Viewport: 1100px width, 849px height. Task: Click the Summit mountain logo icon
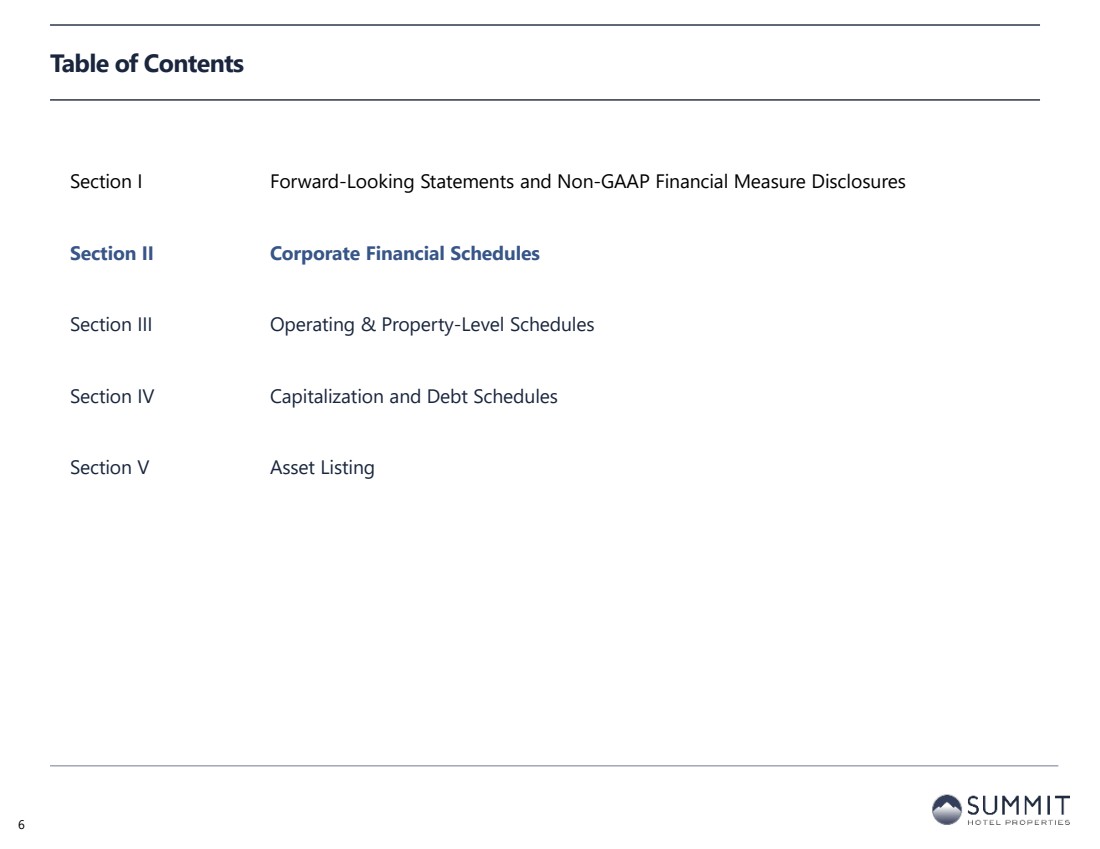click(948, 810)
